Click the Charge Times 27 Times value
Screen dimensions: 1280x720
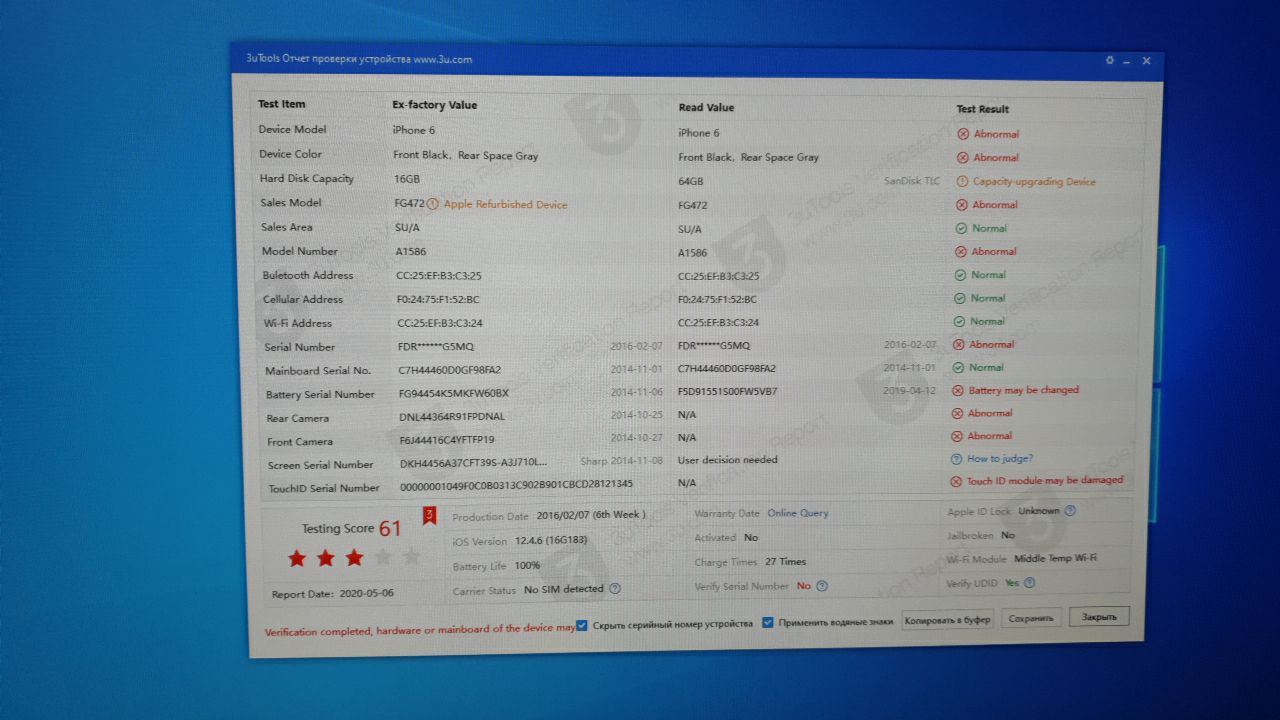(x=785, y=562)
